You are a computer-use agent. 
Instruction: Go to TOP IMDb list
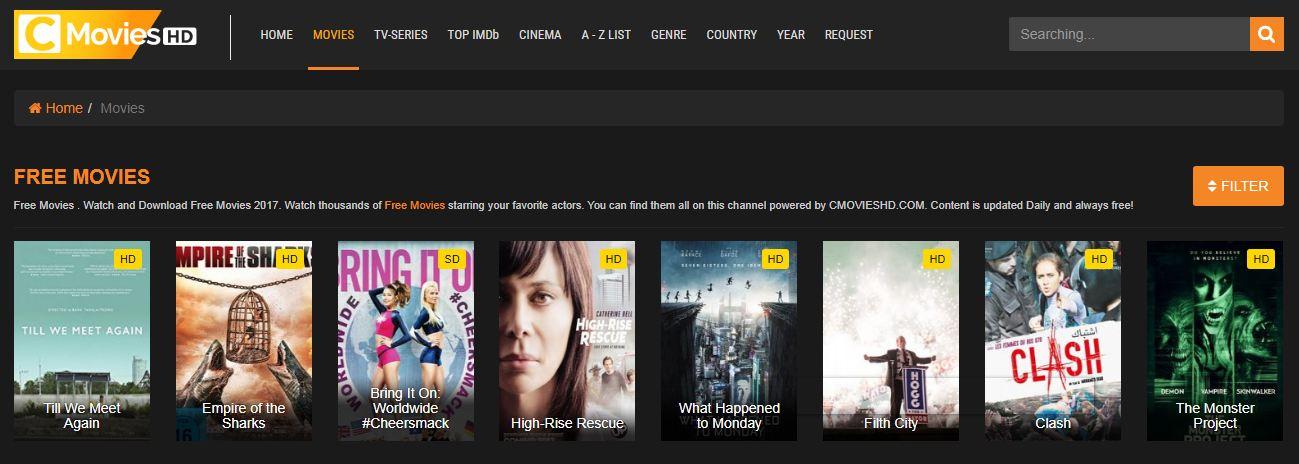[x=473, y=35]
